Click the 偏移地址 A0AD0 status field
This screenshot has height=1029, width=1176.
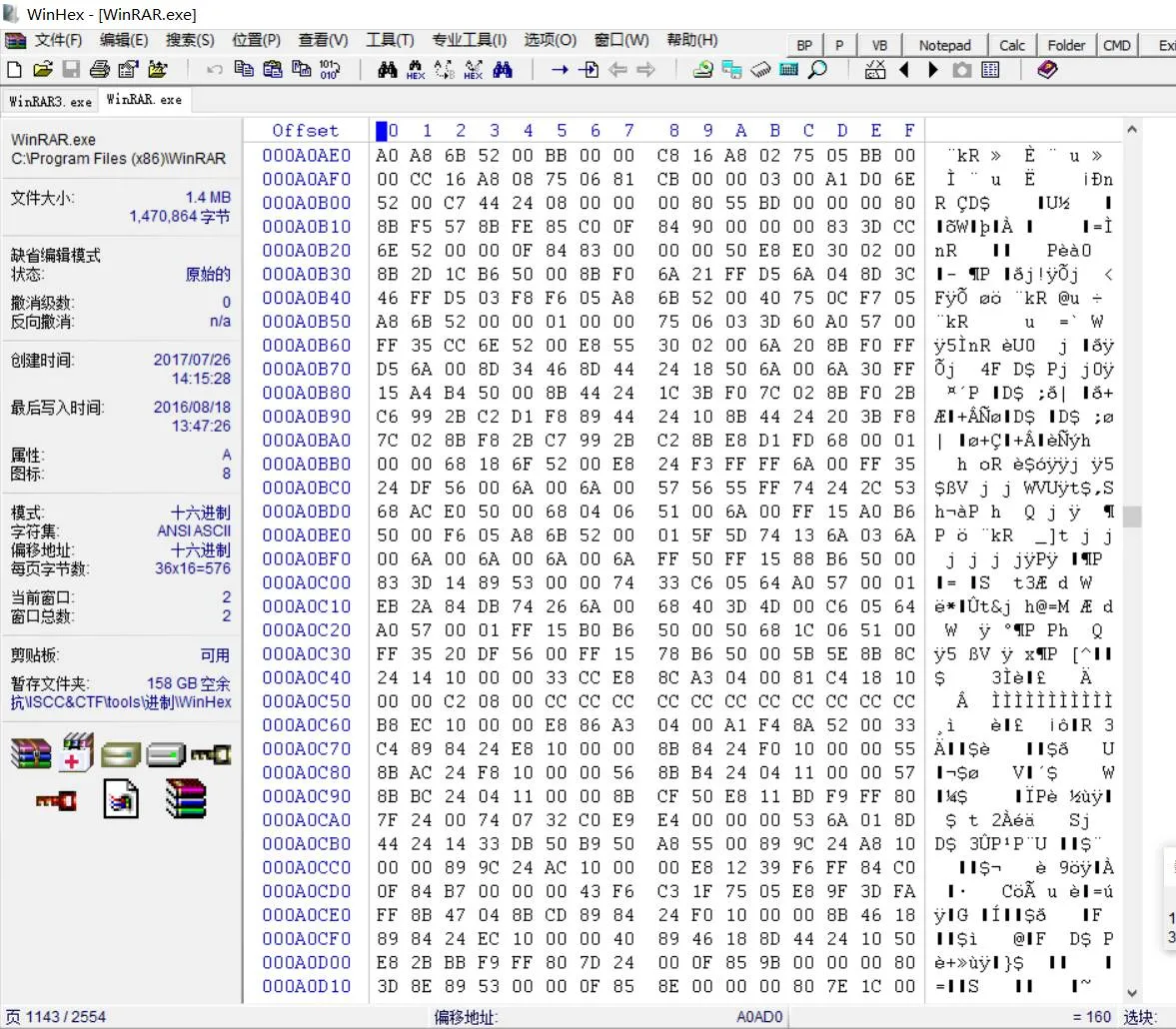point(608,1016)
